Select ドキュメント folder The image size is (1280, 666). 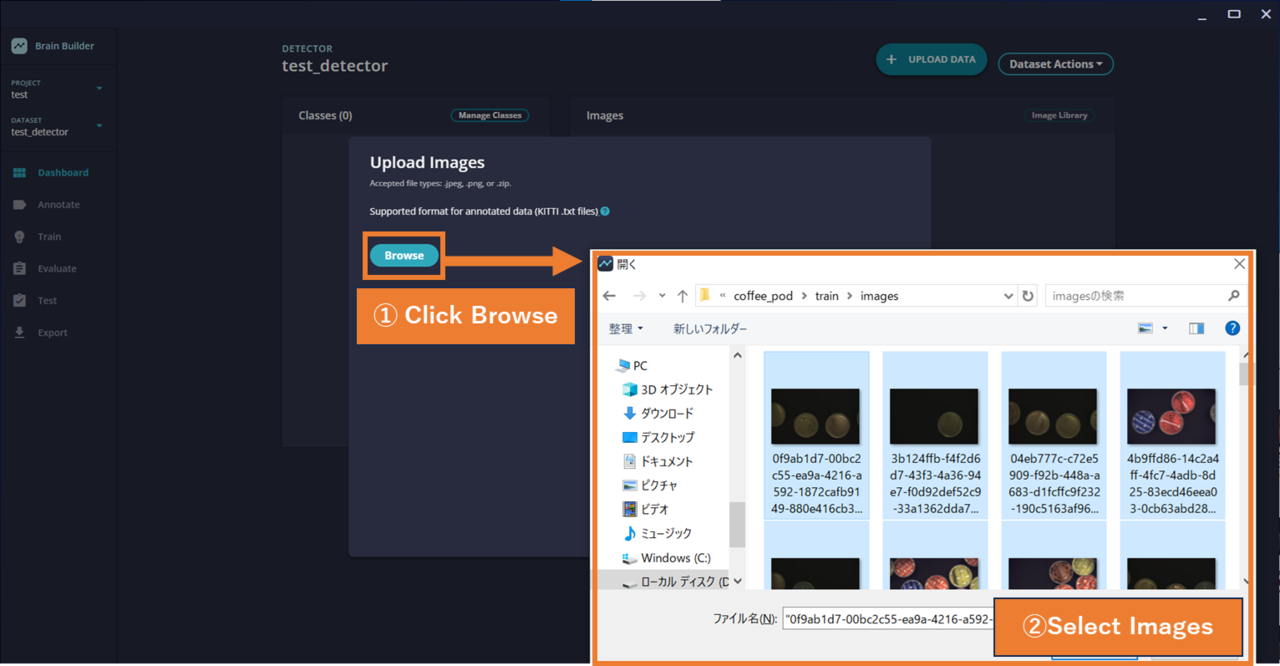pos(658,462)
